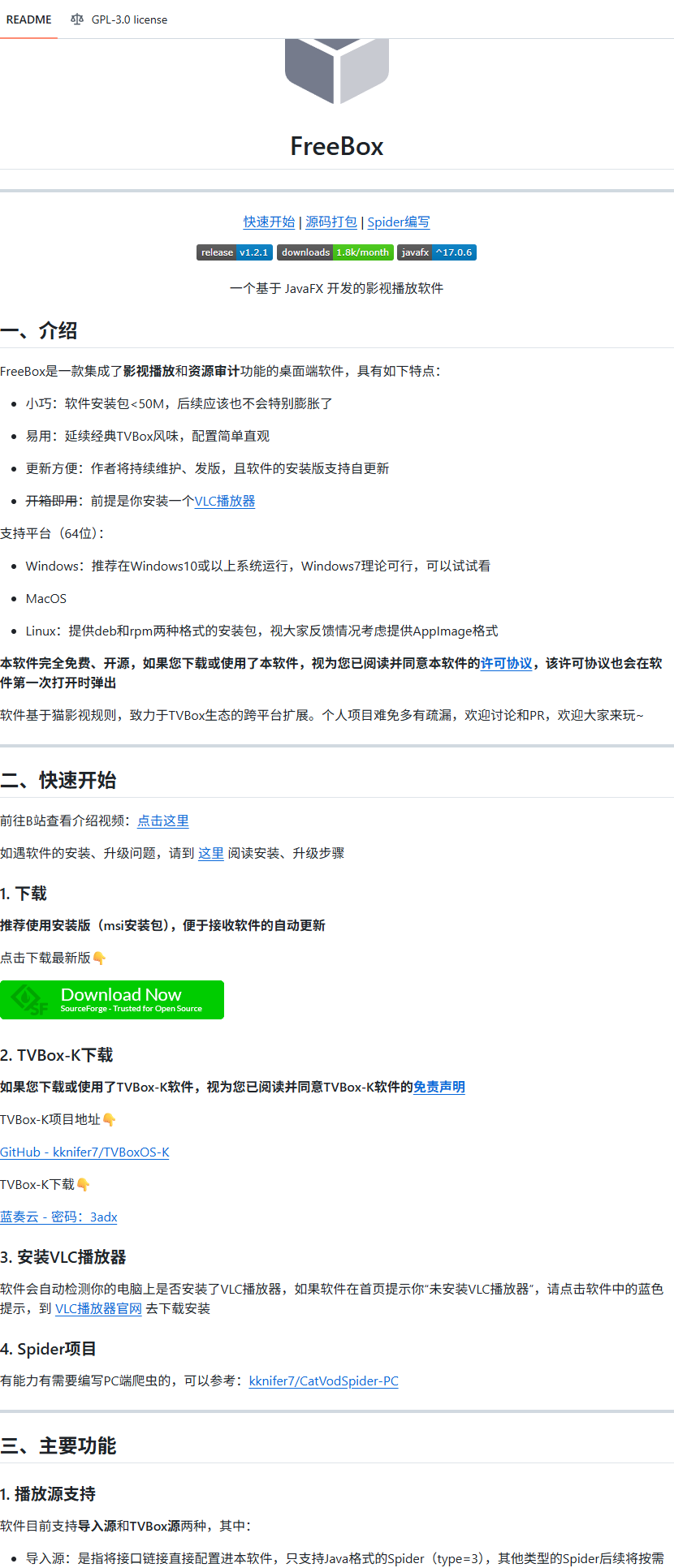Click the javafx ^17.0.6 badge

click(x=437, y=252)
